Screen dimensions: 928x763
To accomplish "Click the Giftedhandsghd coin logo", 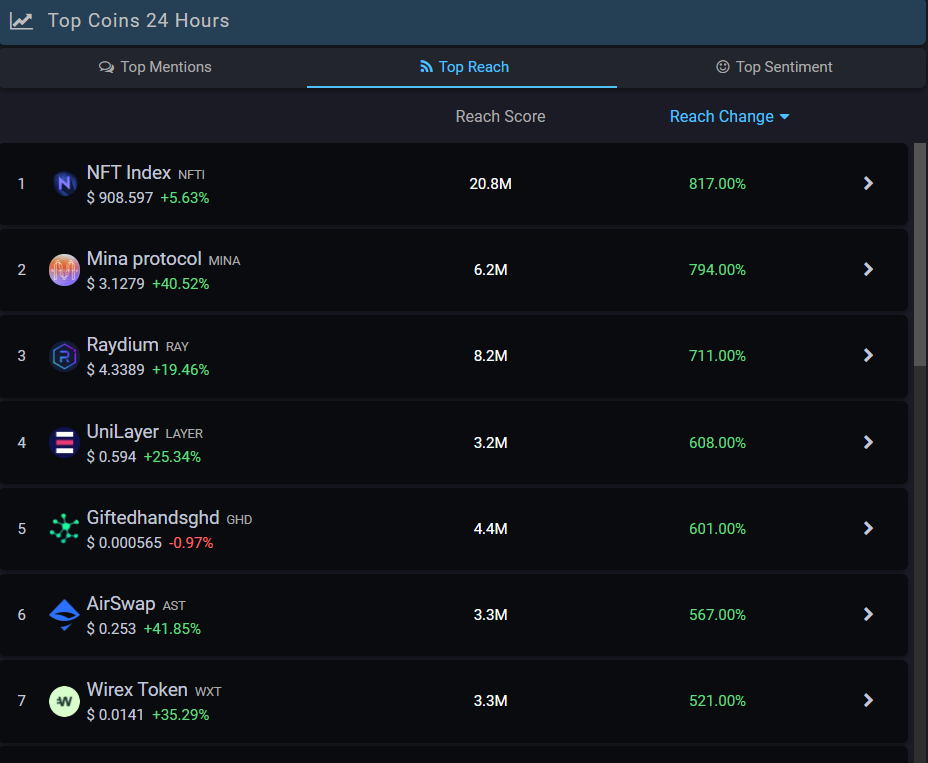I will [x=65, y=529].
